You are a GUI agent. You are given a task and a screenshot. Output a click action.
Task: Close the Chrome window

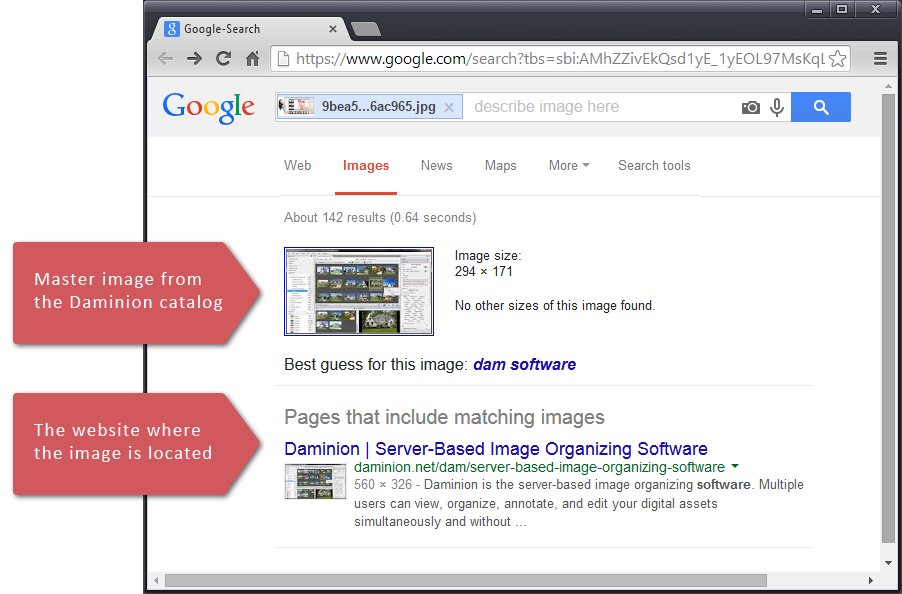(876, 9)
